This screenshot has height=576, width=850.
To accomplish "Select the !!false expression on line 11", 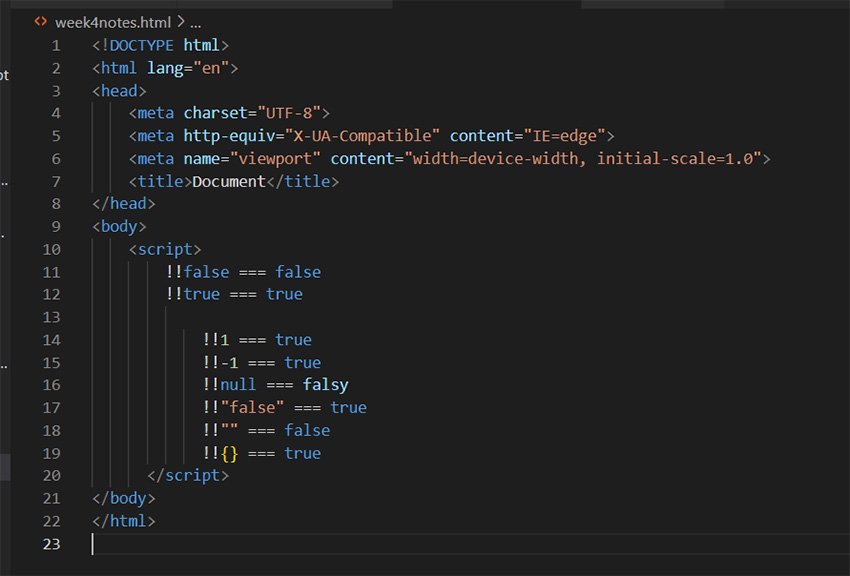I will [x=199, y=271].
